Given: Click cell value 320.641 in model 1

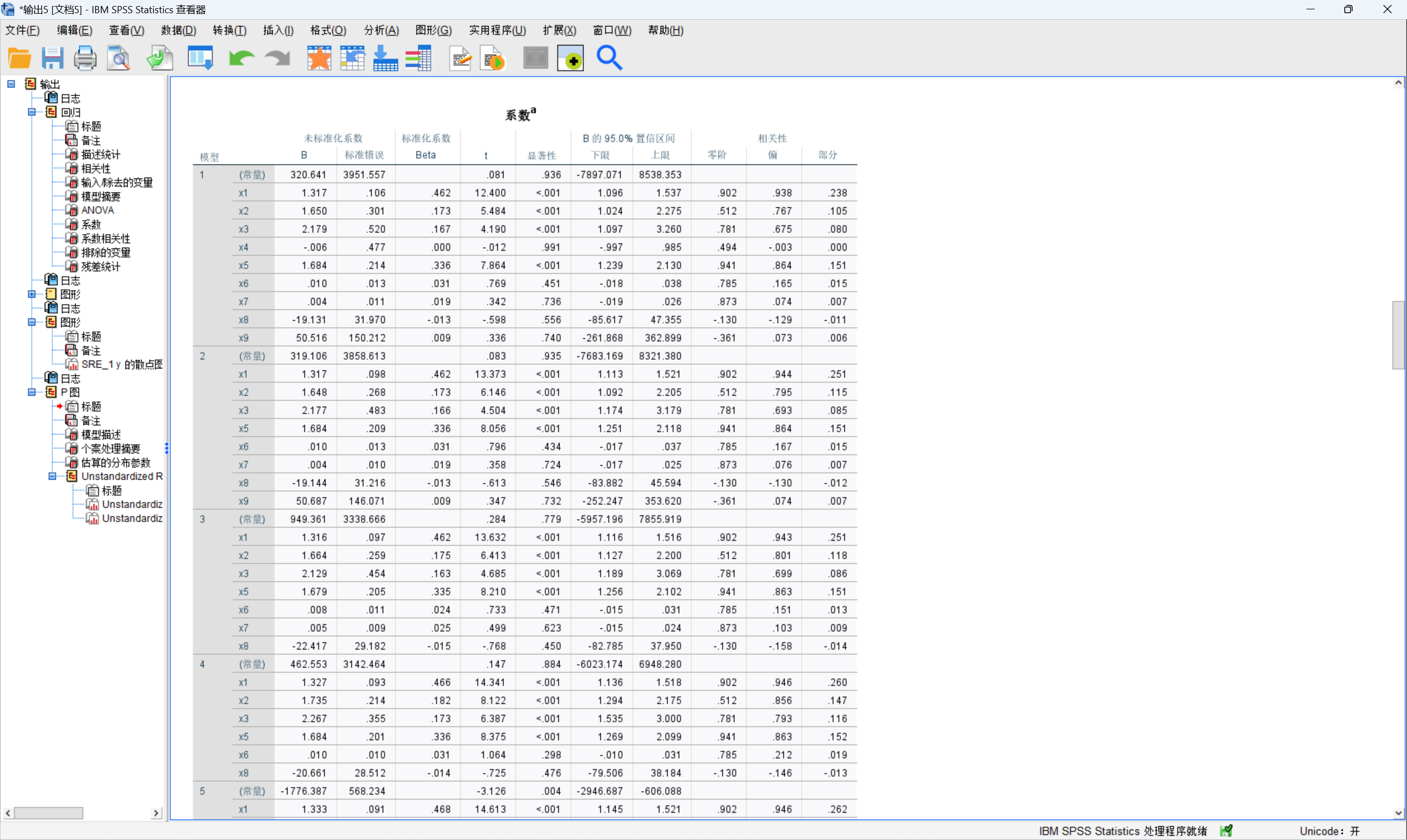Looking at the screenshot, I should tap(308, 174).
